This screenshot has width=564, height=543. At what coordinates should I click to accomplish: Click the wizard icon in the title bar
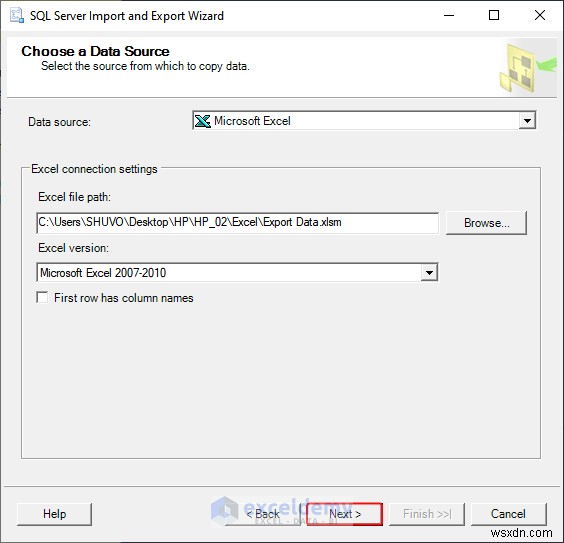pos(17,16)
